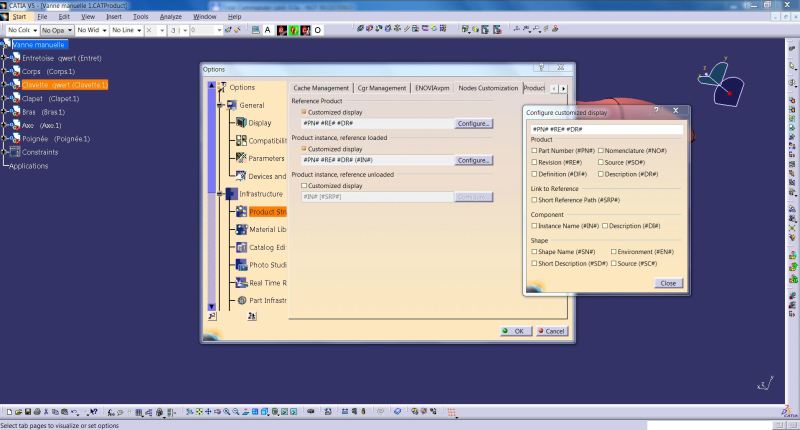Check the Definition (#DF#) checkbox
This screenshot has width=800, height=430.
pos(534,174)
